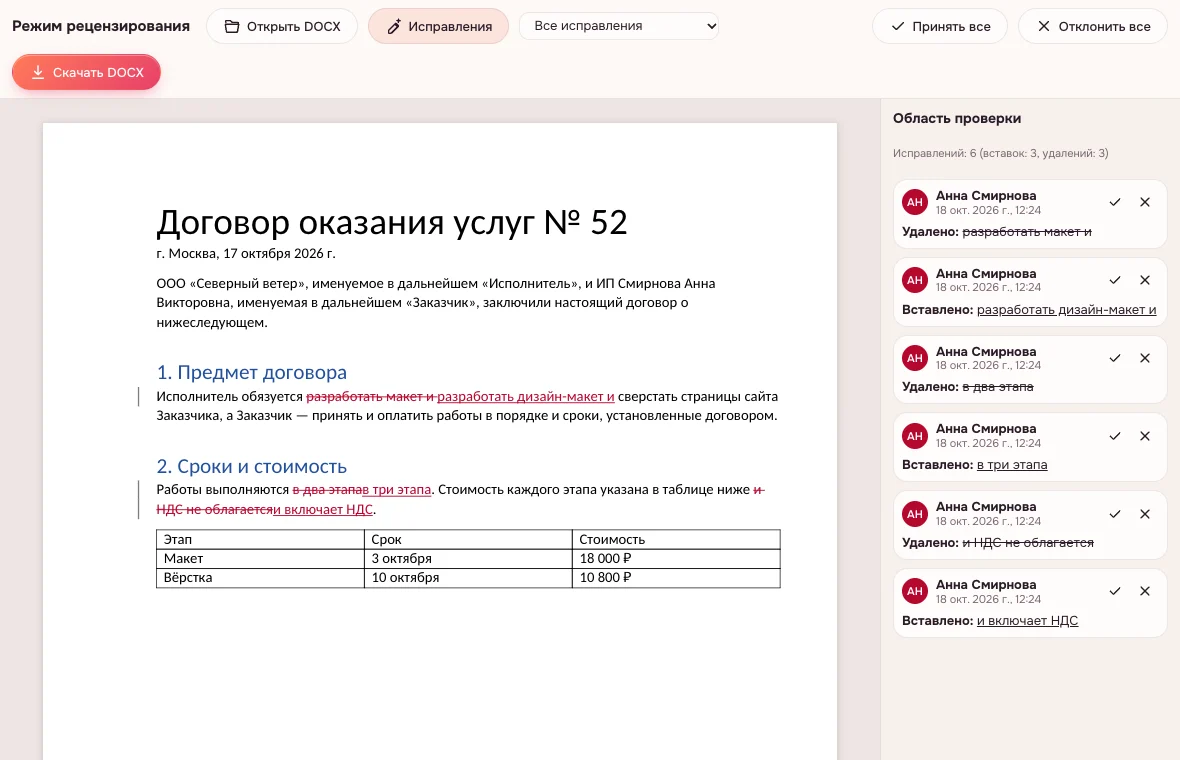Reject deletion "и НДС не облагается"

[x=1145, y=514]
